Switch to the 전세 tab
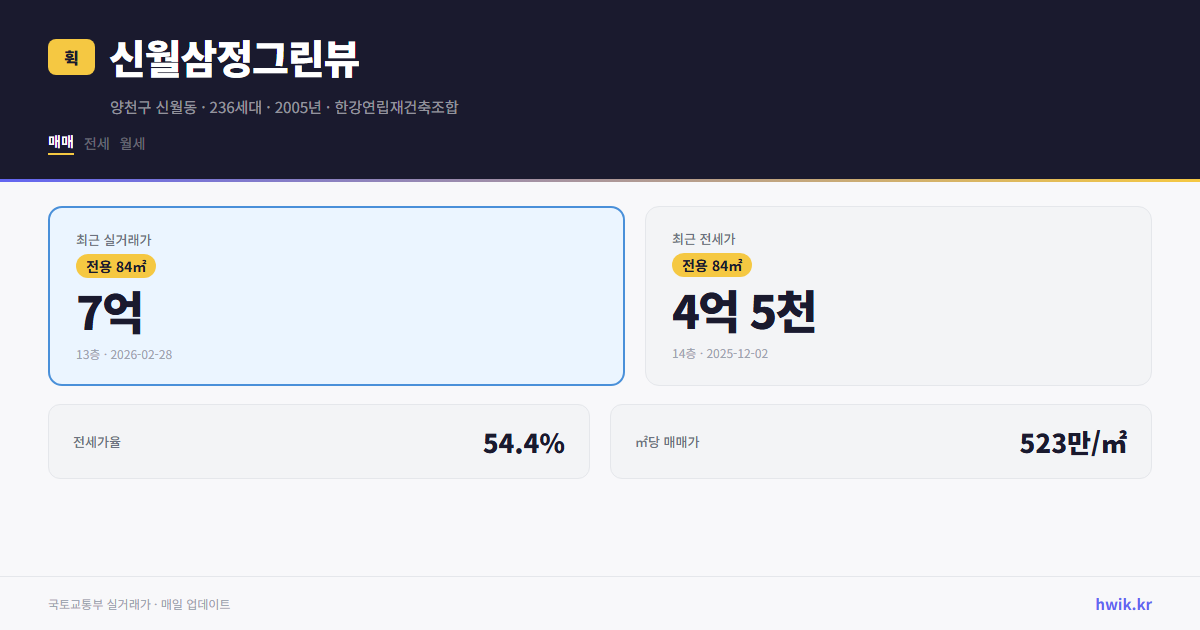The width and height of the screenshot is (1200, 630). (x=94, y=143)
